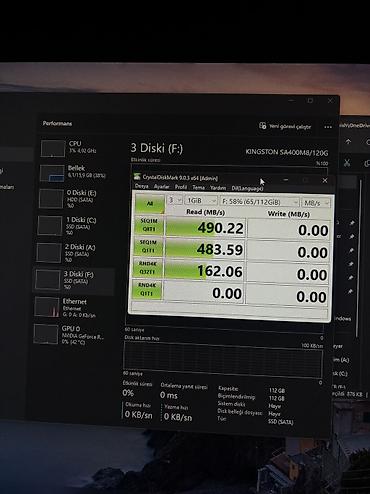Select the RND4K Q32T1 write 0.00 cell
The height and width of the screenshot is (494, 370).
(287, 274)
